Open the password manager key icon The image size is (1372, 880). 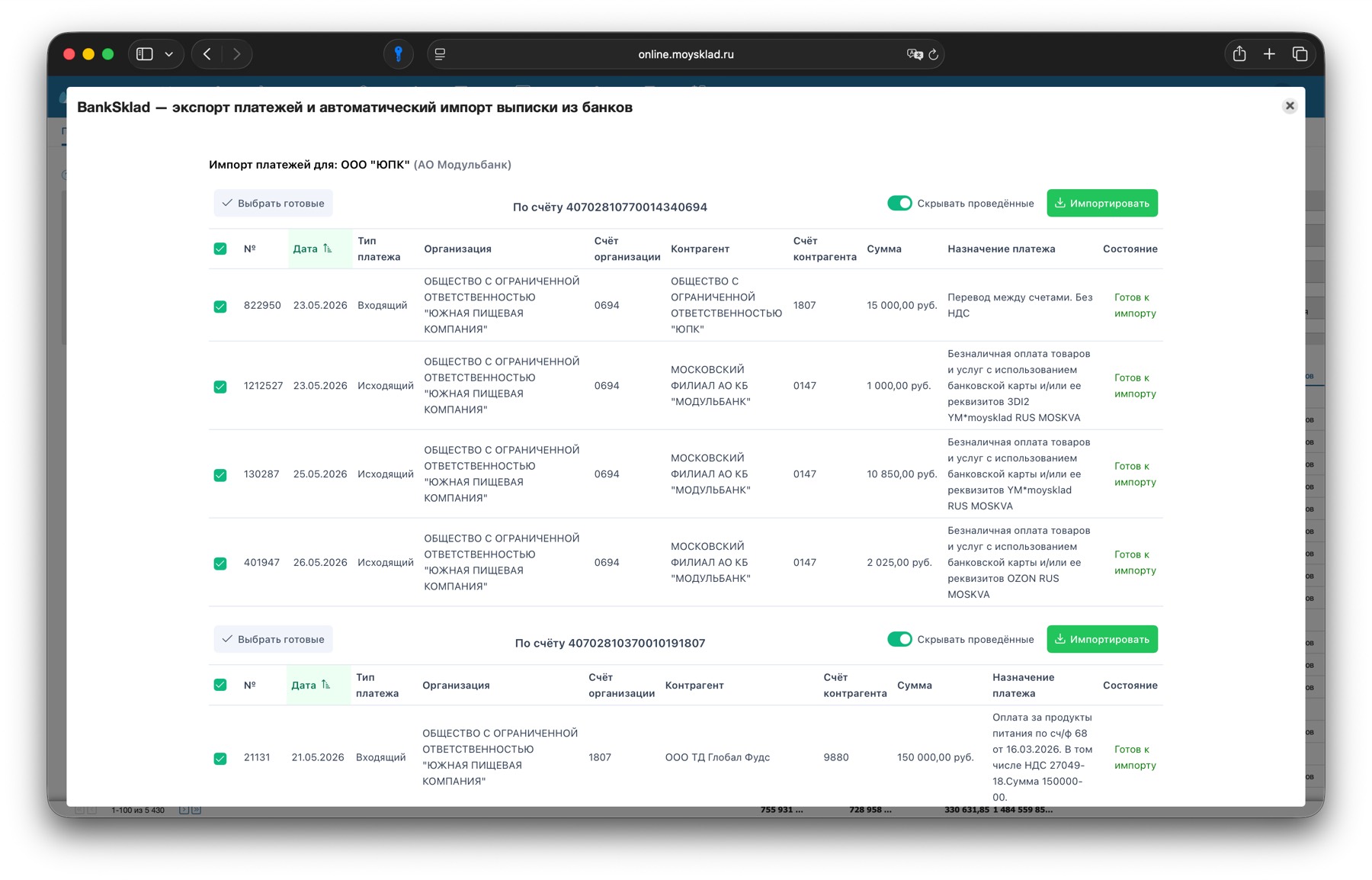(x=398, y=54)
